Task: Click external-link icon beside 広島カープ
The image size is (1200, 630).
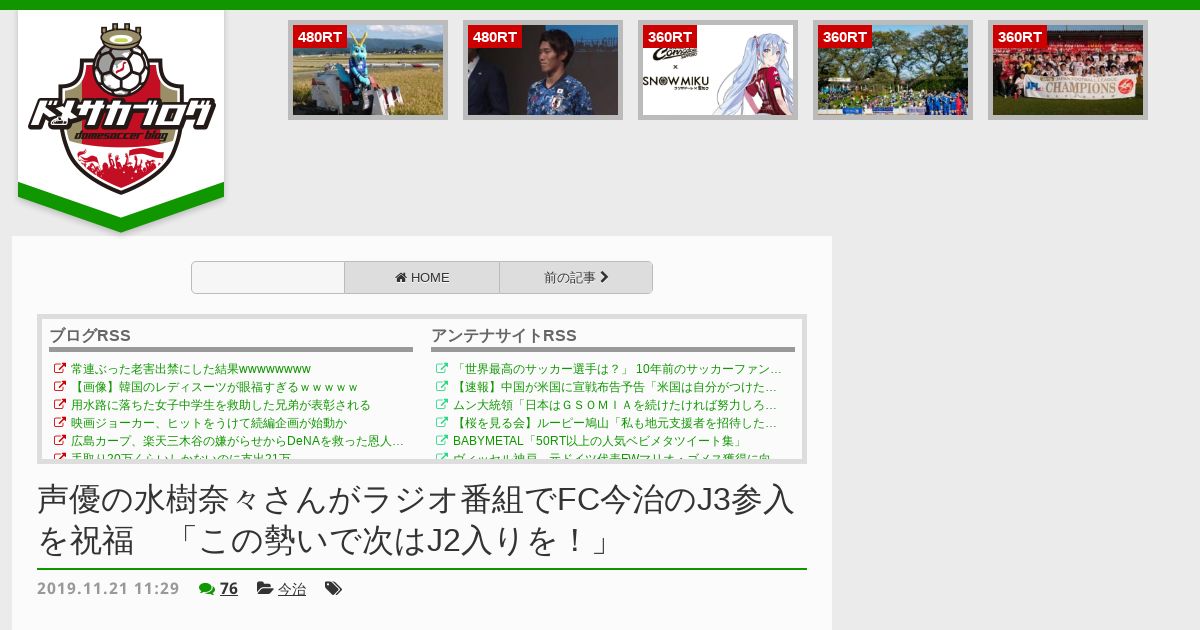Action: point(60,441)
